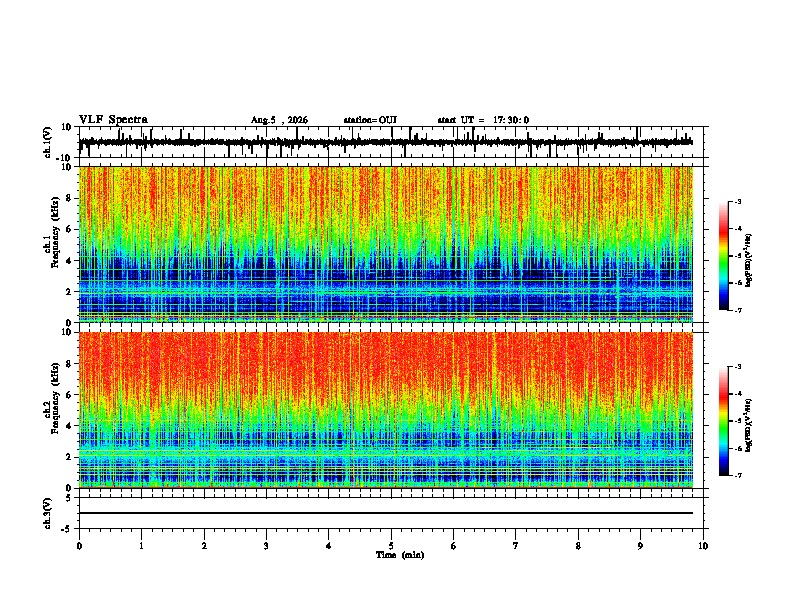This screenshot has height=612, width=792.
Task: Click the "-3" label on ch.2 color scale
Action: [737, 367]
